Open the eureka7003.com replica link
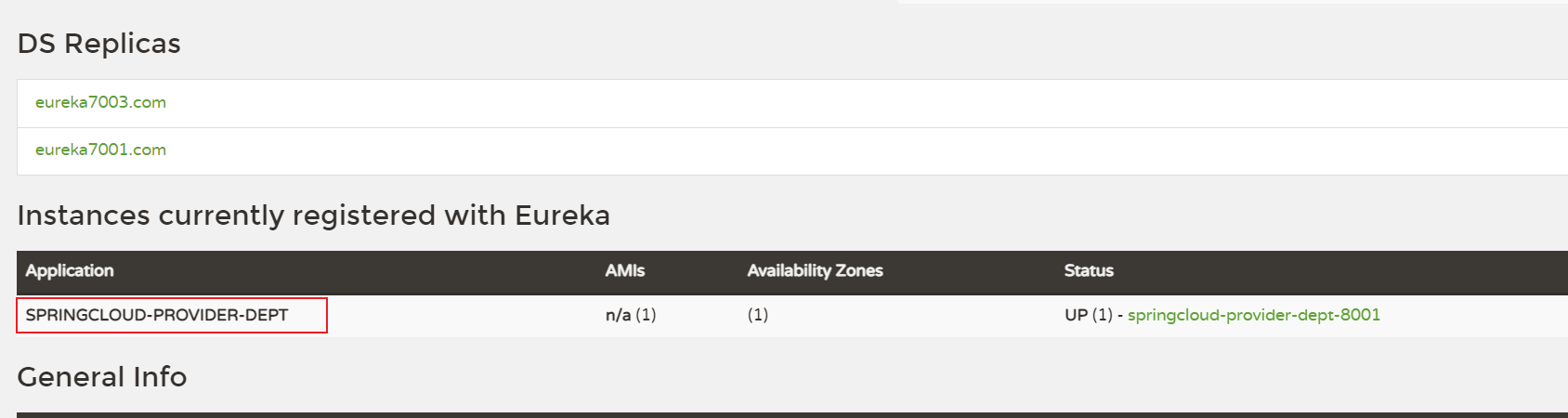 100,102
